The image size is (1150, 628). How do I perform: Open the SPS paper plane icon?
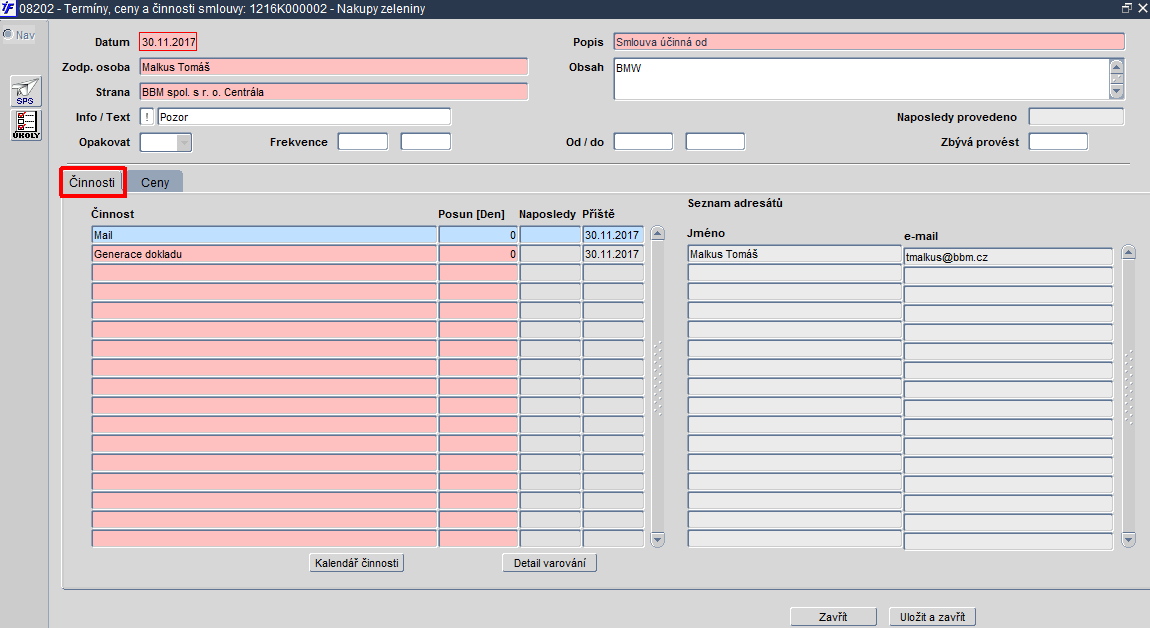tap(26, 92)
